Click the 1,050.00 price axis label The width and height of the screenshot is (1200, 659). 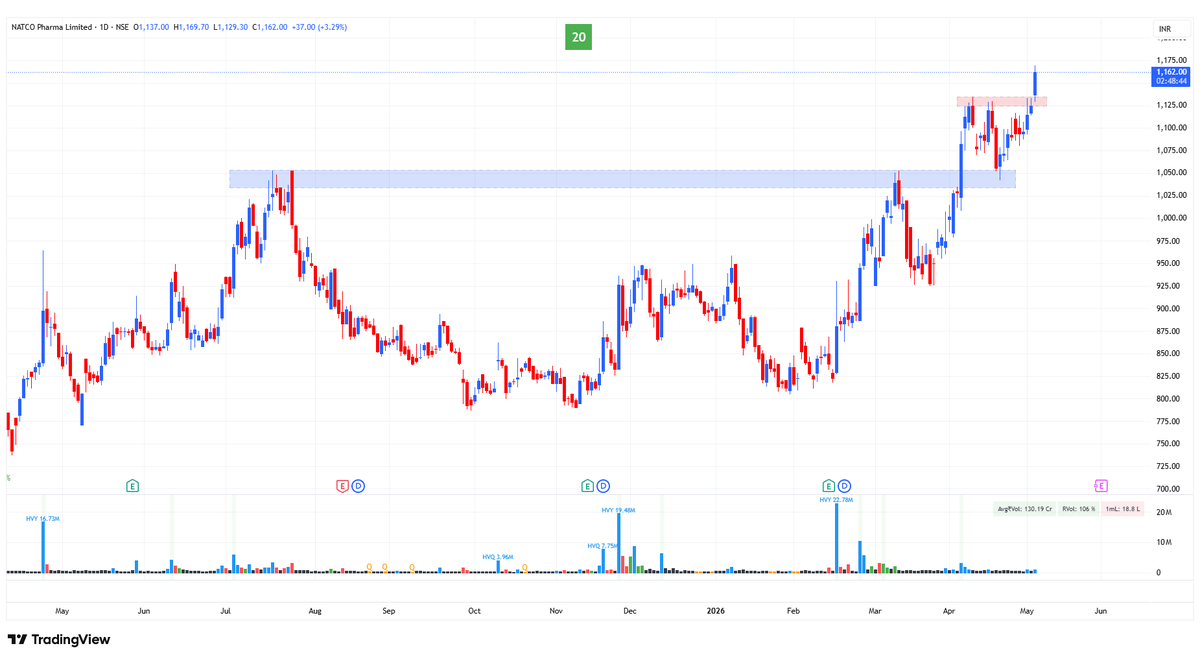pos(1171,173)
